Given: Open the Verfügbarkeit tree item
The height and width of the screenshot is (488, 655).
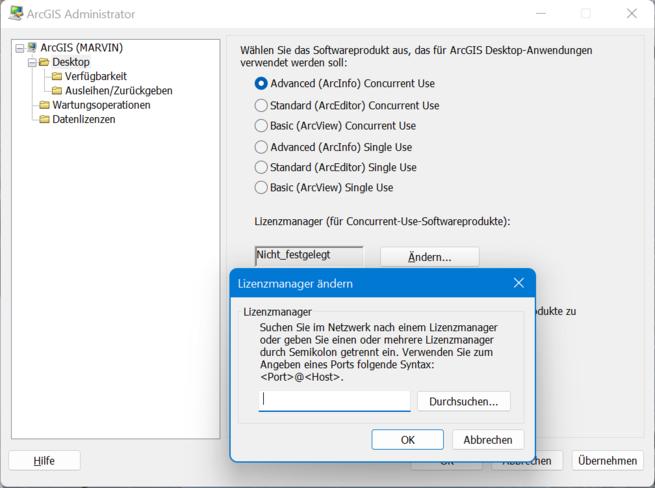Looking at the screenshot, I should (96, 76).
